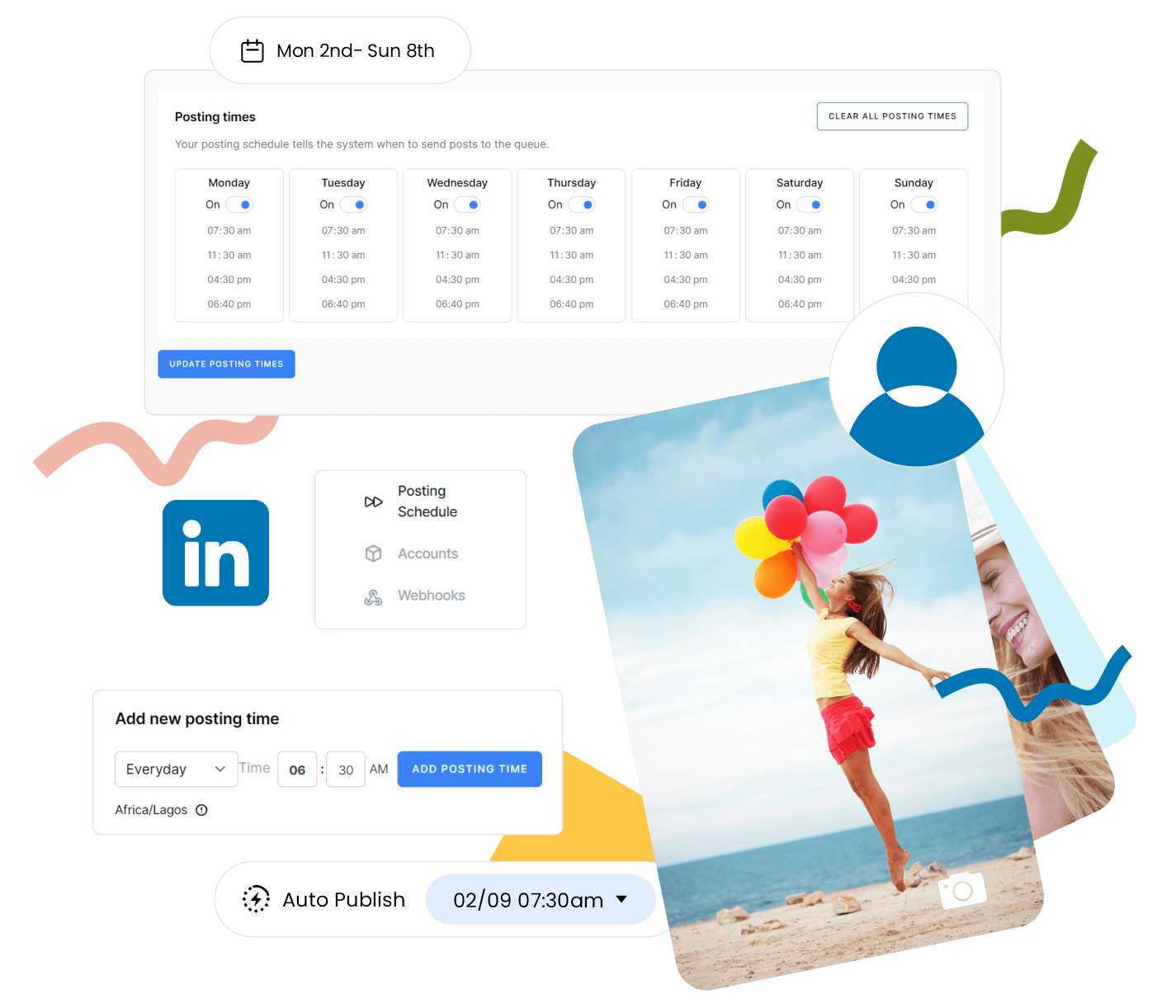Click Monday's 07:30 am posting time
This screenshot has width=1176, height=1008.
(229, 231)
